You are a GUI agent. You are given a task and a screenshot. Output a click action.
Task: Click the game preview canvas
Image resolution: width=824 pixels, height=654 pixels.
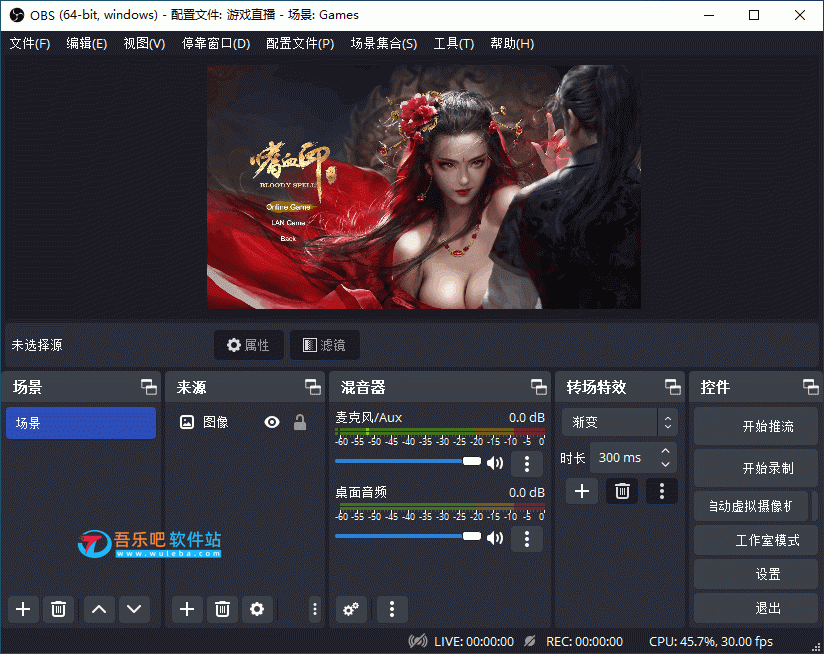pyautogui.click(x=424, y=187)
